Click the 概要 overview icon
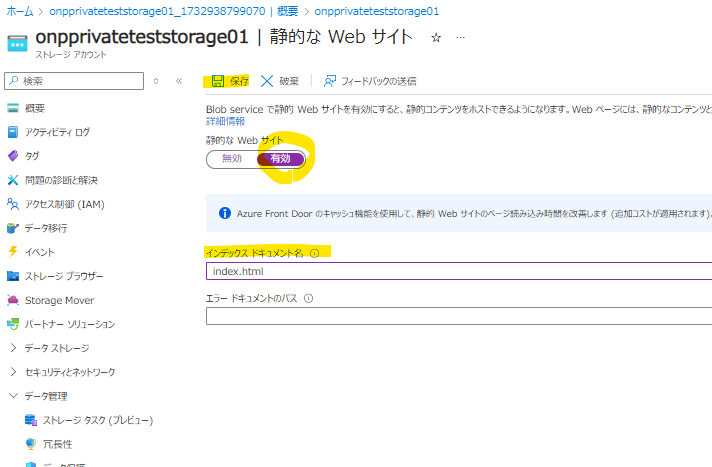712x467 pixels. 13,108
